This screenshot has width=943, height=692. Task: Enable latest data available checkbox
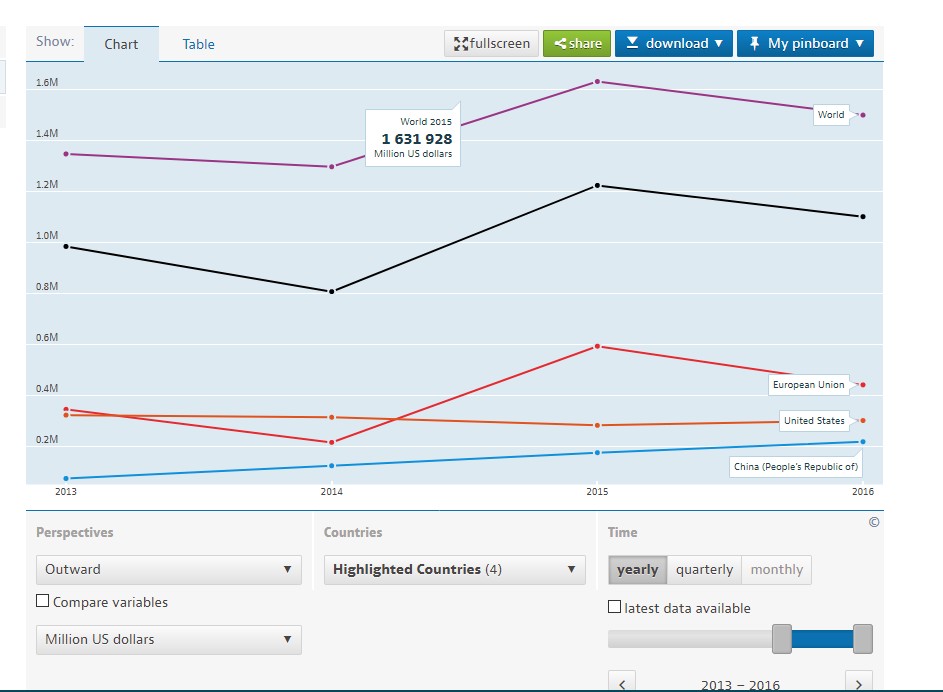click(614, 607)
